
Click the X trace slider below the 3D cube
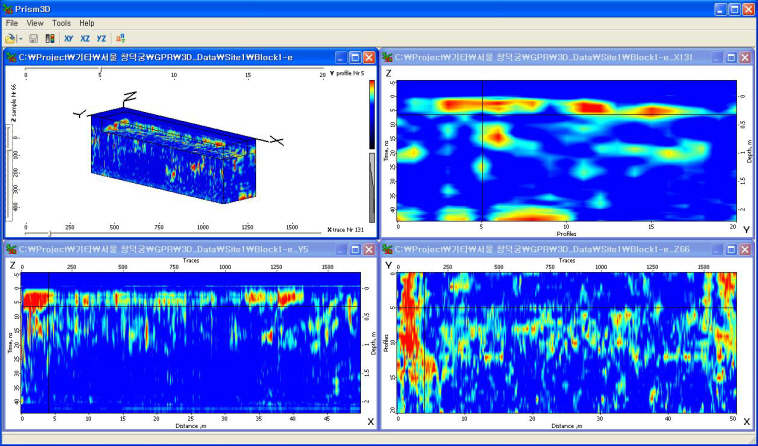173,233
